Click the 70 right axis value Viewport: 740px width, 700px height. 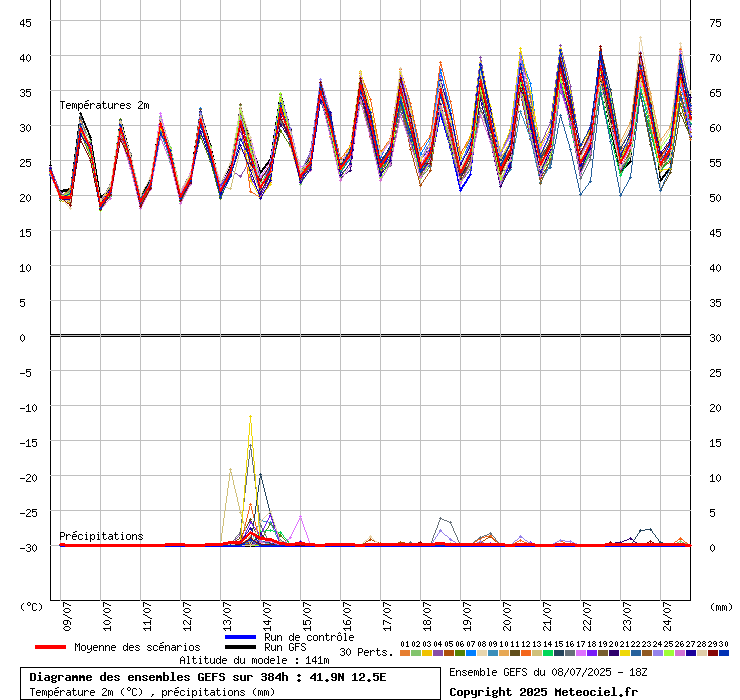[715, 58]
